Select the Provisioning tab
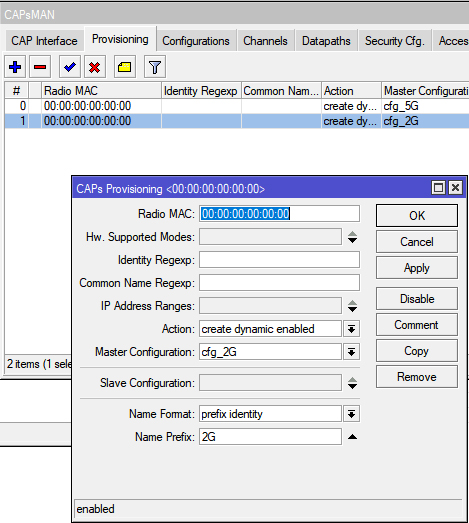Viewport: 469px width, 523px height. pos(120,39)
